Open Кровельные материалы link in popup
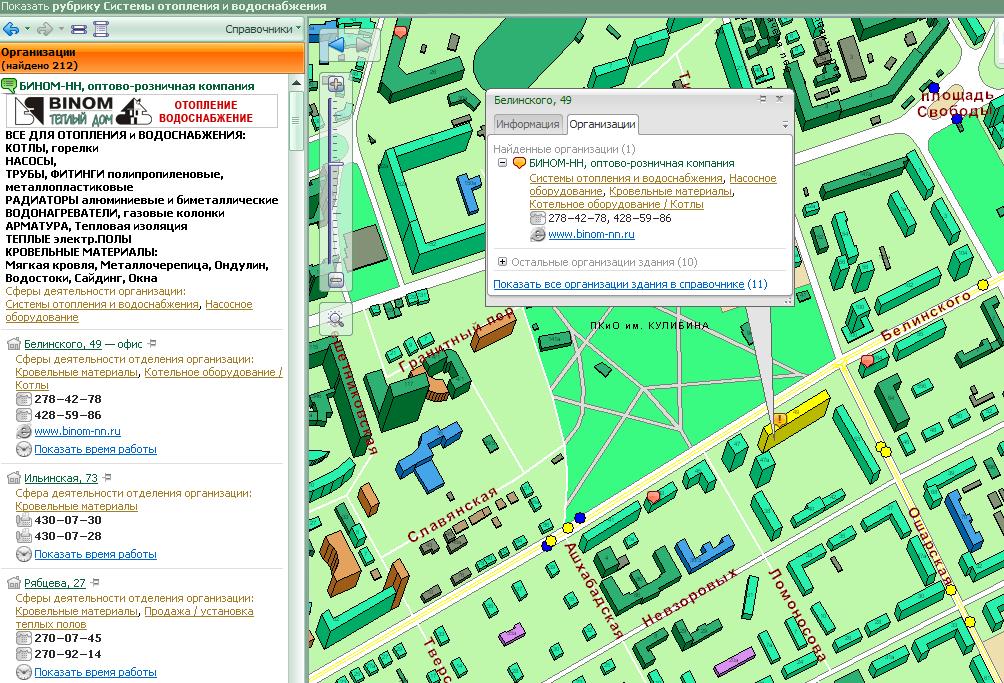Screen dimensions: 1004x683 click(x=670, y=191)
